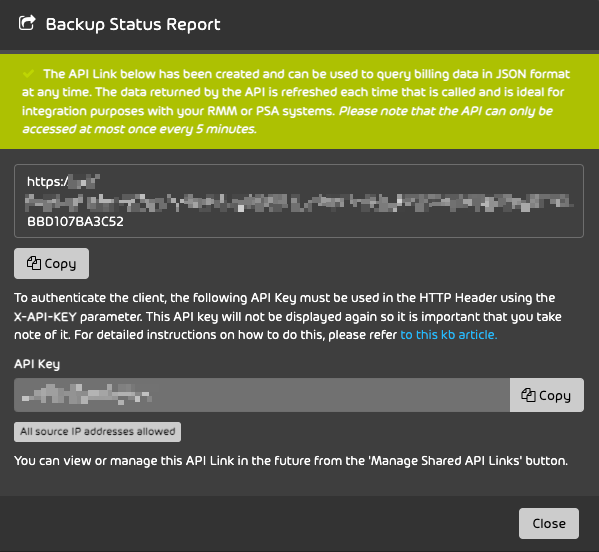
Task: Click inside the API link URL box
Action: 299,201
